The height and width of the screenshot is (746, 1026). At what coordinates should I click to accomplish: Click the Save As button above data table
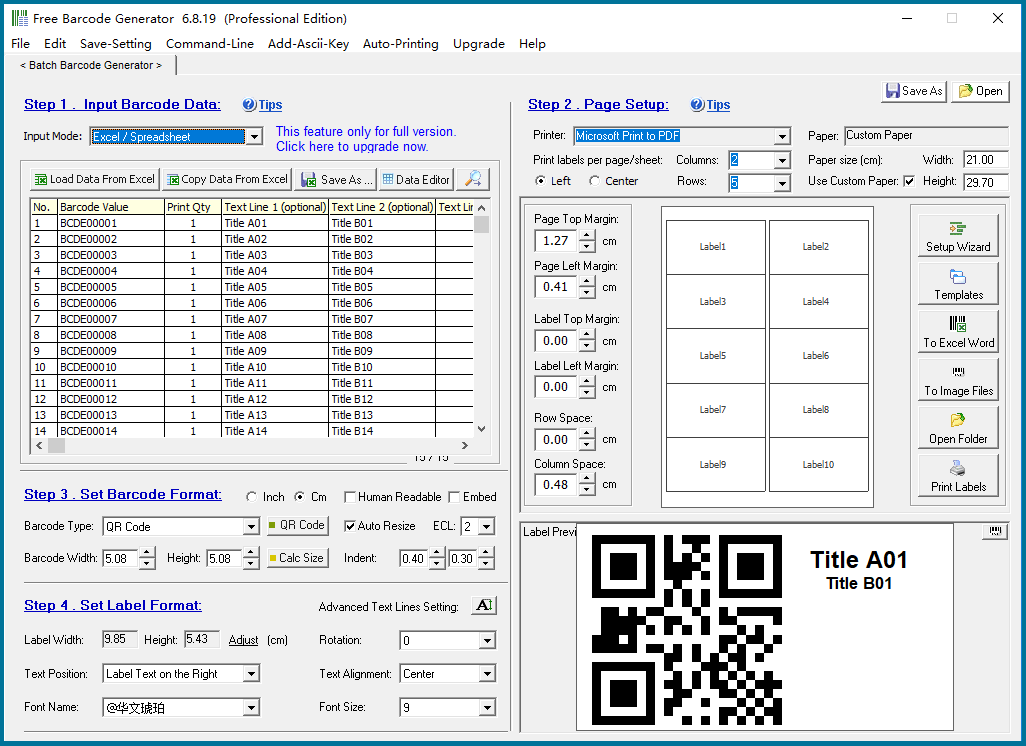[336, 179]
